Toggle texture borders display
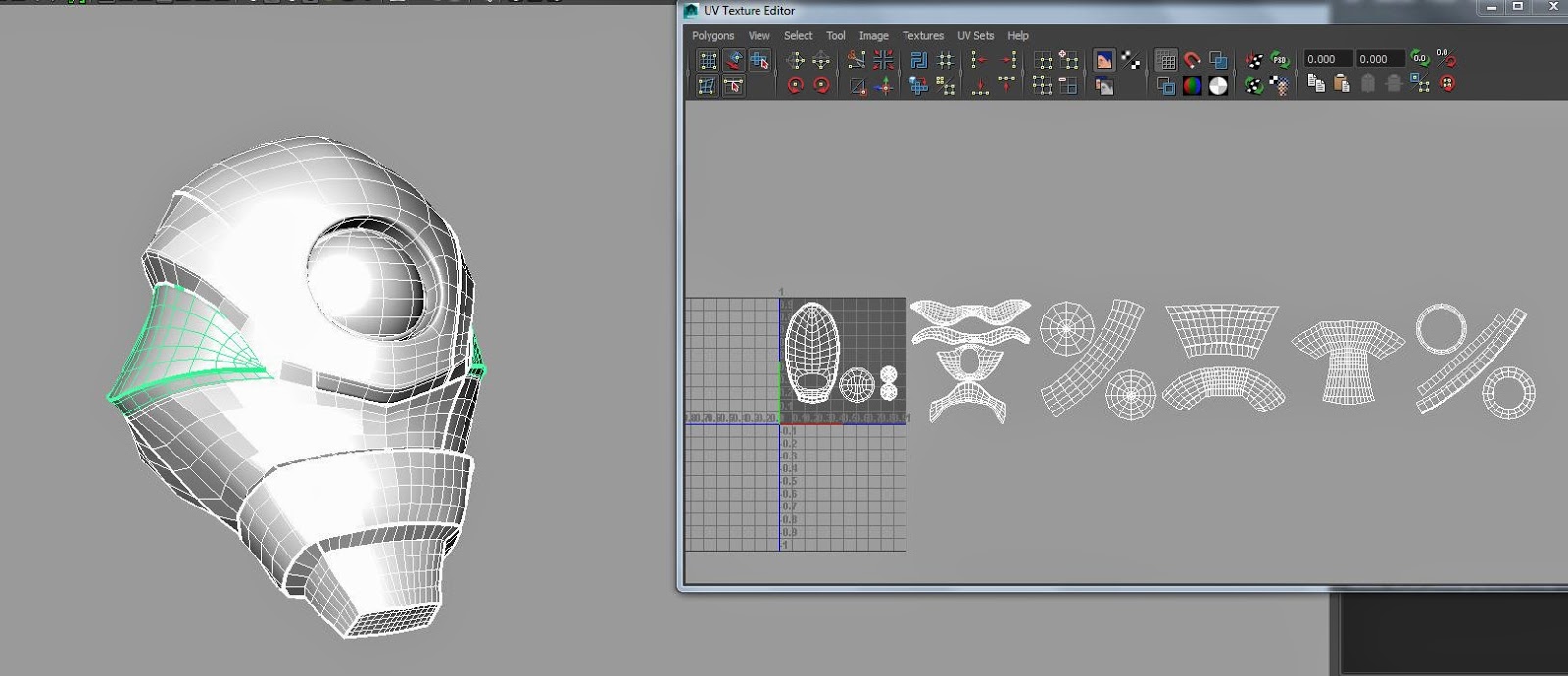Viewport: 1568px width, 676px height. [x=1166, y=86]
